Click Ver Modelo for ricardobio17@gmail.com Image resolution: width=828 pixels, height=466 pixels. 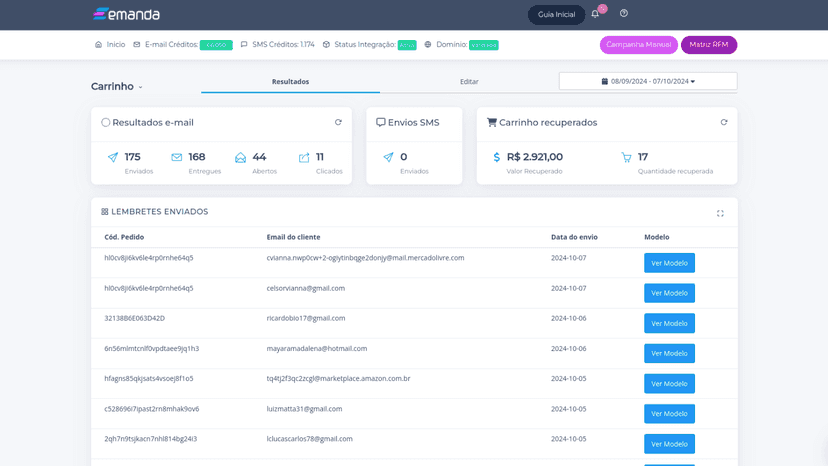tap(669, 323)
